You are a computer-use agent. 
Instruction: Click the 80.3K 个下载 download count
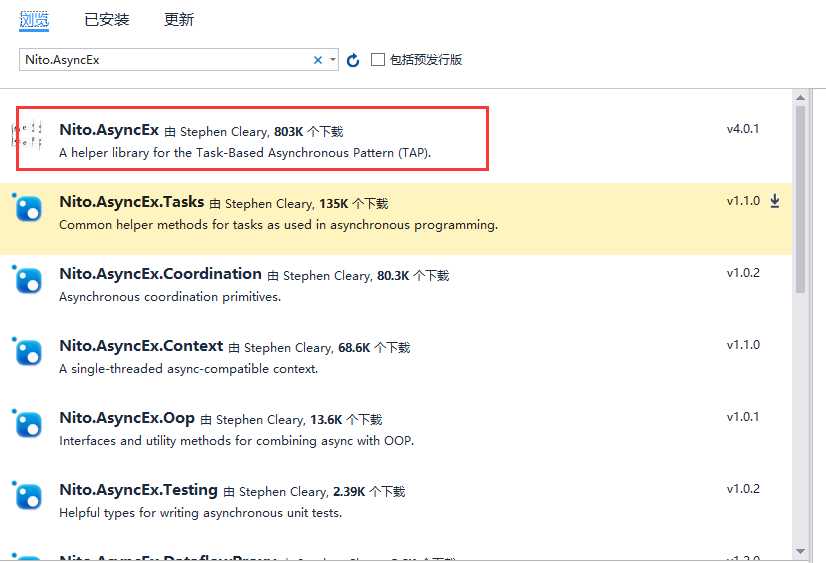tap(413, 276)
